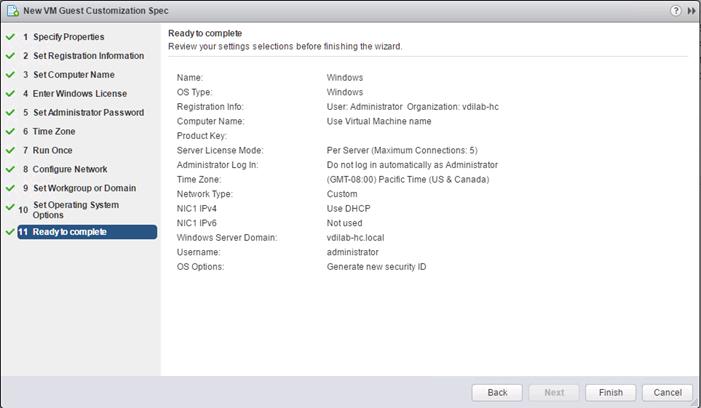701x408 pixels.
Task: Click the 'New VM Guest Customization Spec' title
Action: pyautogui.click(x=96, y=11)
